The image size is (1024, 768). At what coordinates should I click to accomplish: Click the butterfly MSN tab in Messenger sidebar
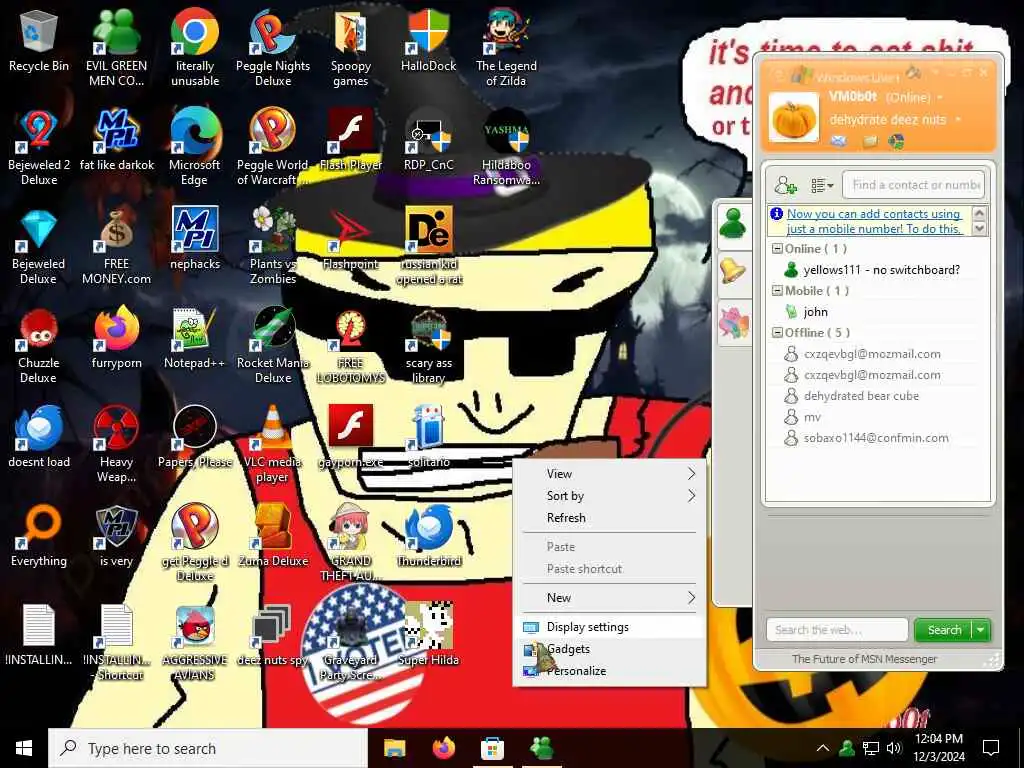(x=733, y=323)
